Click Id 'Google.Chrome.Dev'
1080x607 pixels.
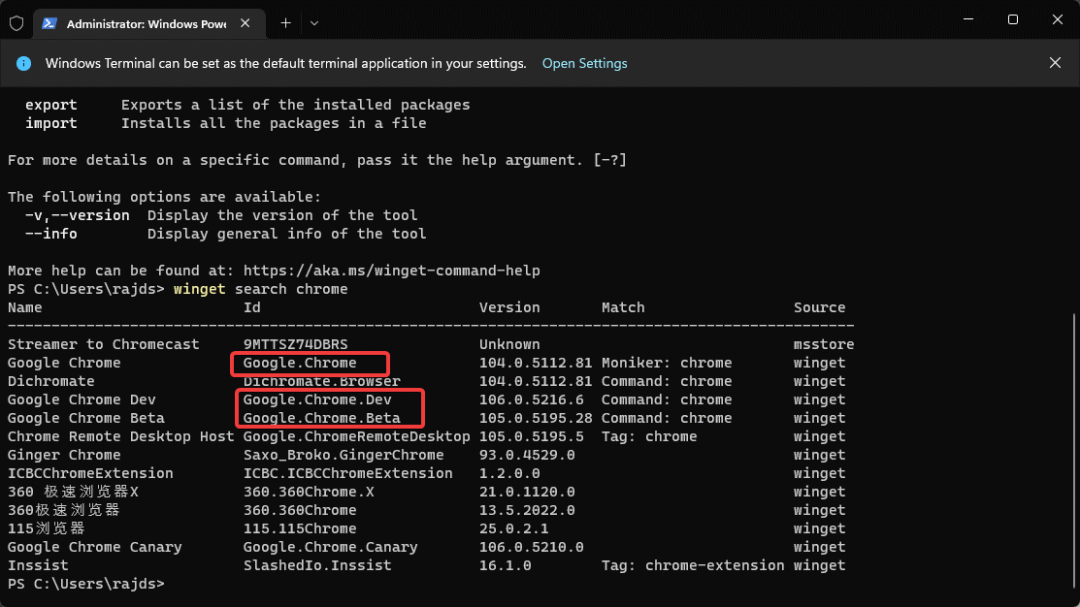(317, 400)
